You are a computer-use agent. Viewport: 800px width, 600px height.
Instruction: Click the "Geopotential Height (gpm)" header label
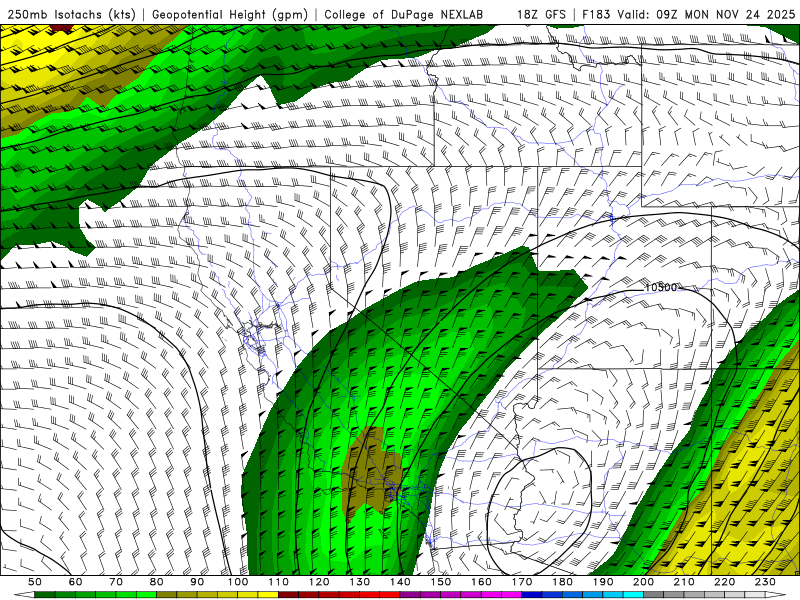coord(230,15)
